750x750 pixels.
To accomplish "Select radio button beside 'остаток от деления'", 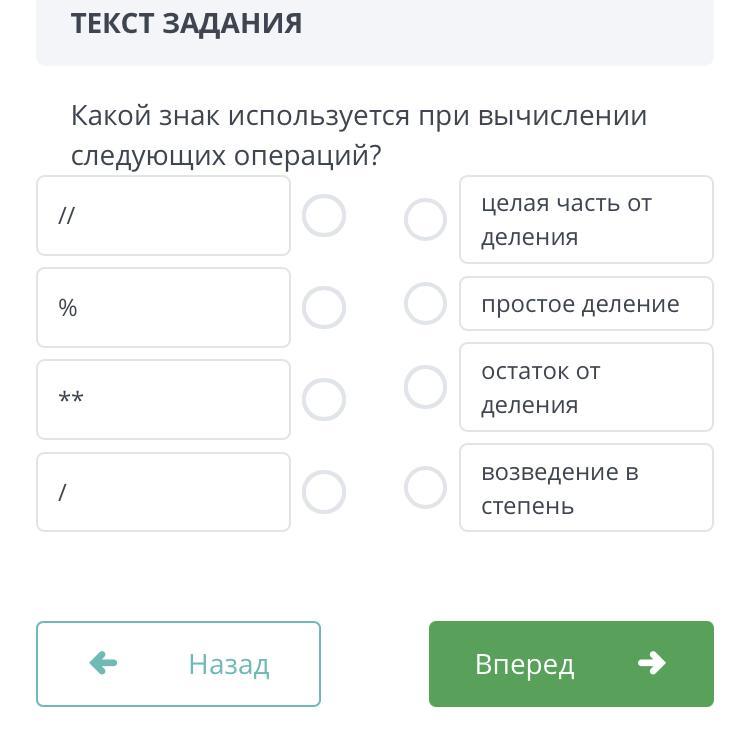I will [x=425, y=387].
